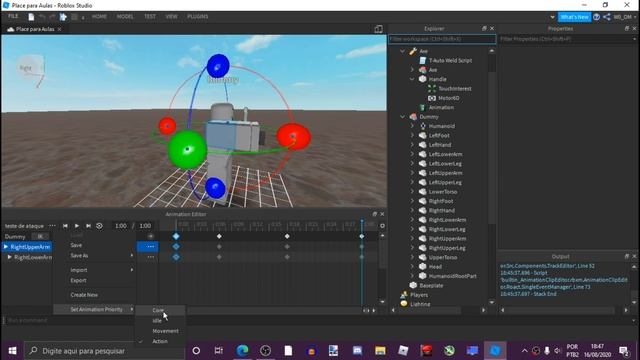Click the Lighting service icon
Screen dimensions: 640x360
(404, 304)
